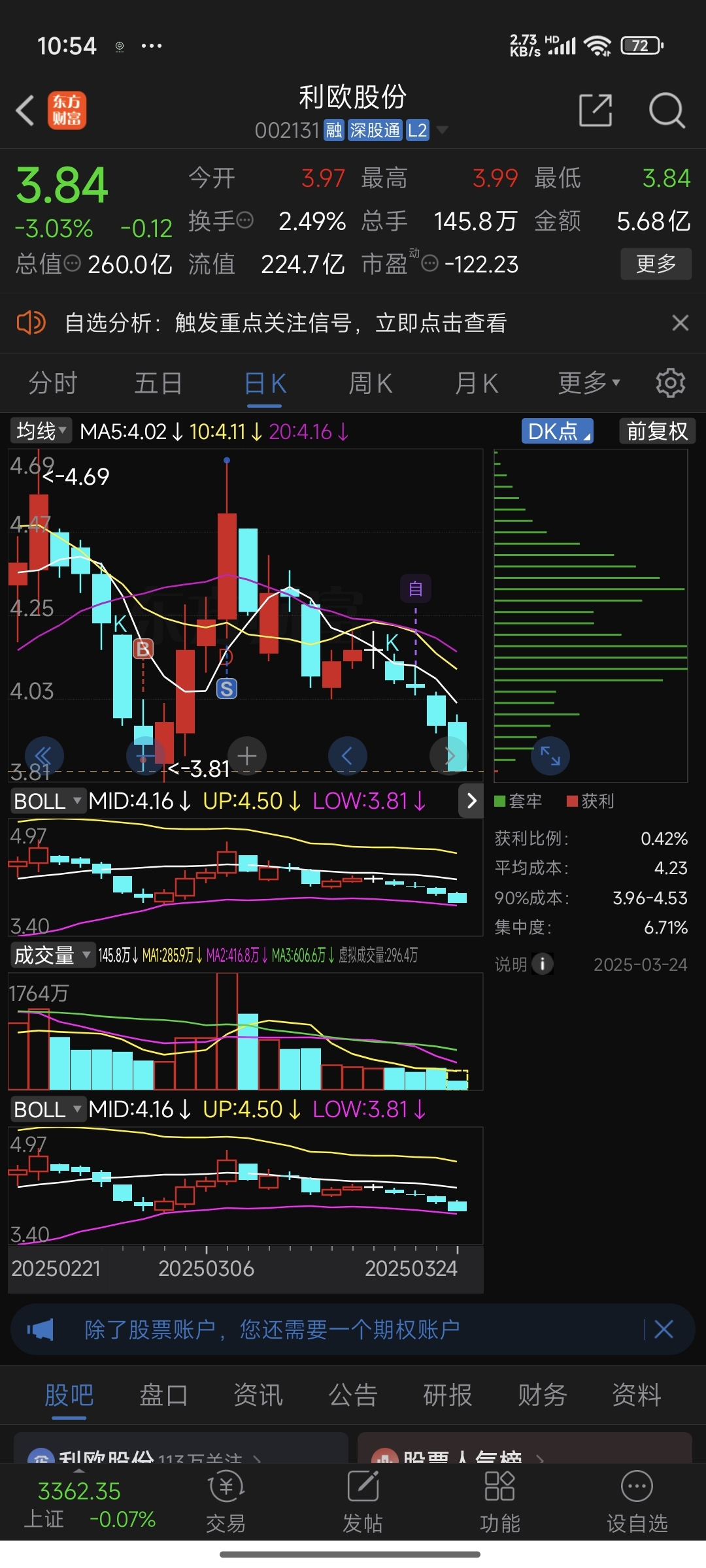
Task: Open the first BOLL indicator dropdown
Action: (48, 801)
